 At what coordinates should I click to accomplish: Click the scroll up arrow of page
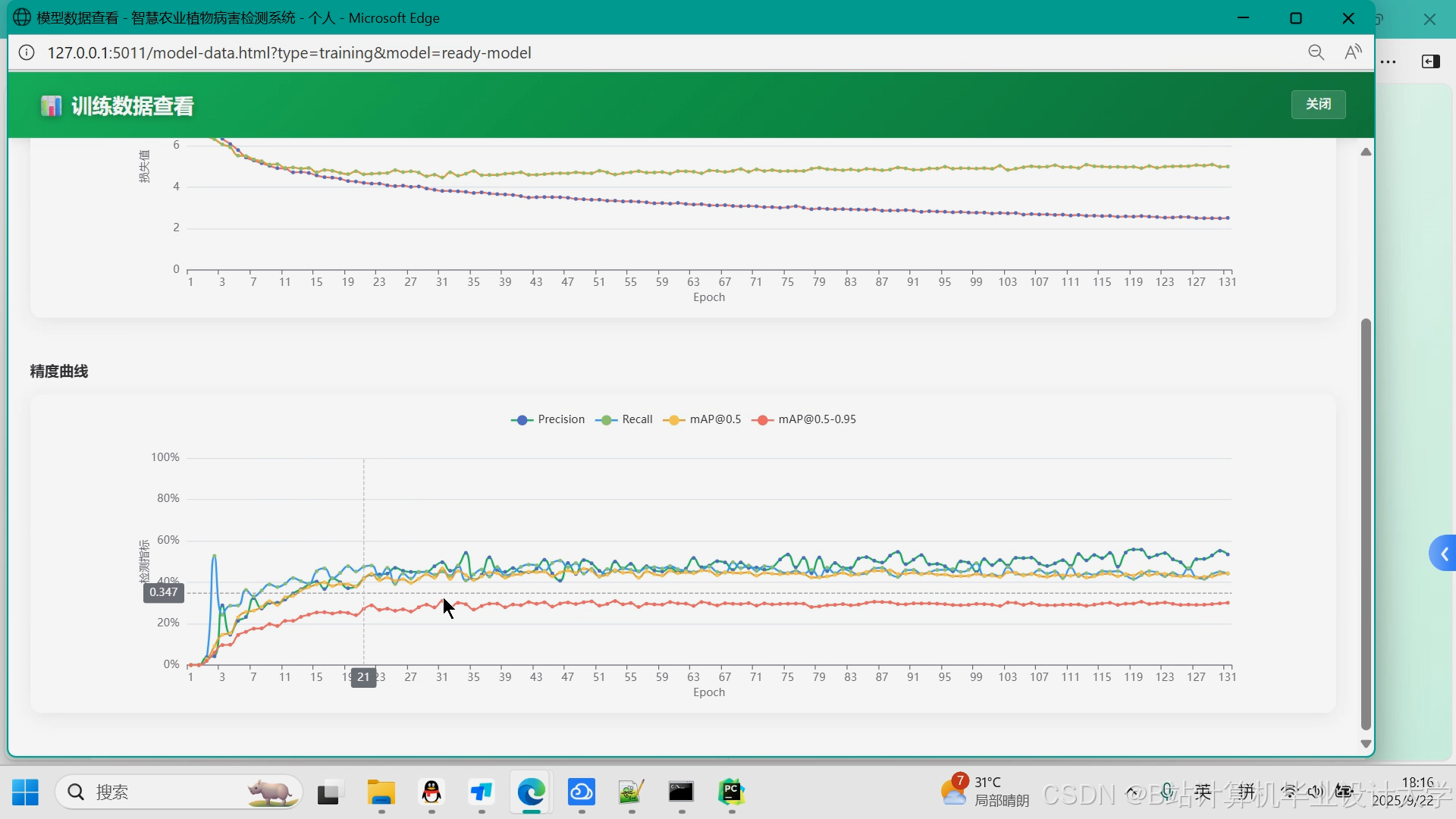(x=1366, y=152)
